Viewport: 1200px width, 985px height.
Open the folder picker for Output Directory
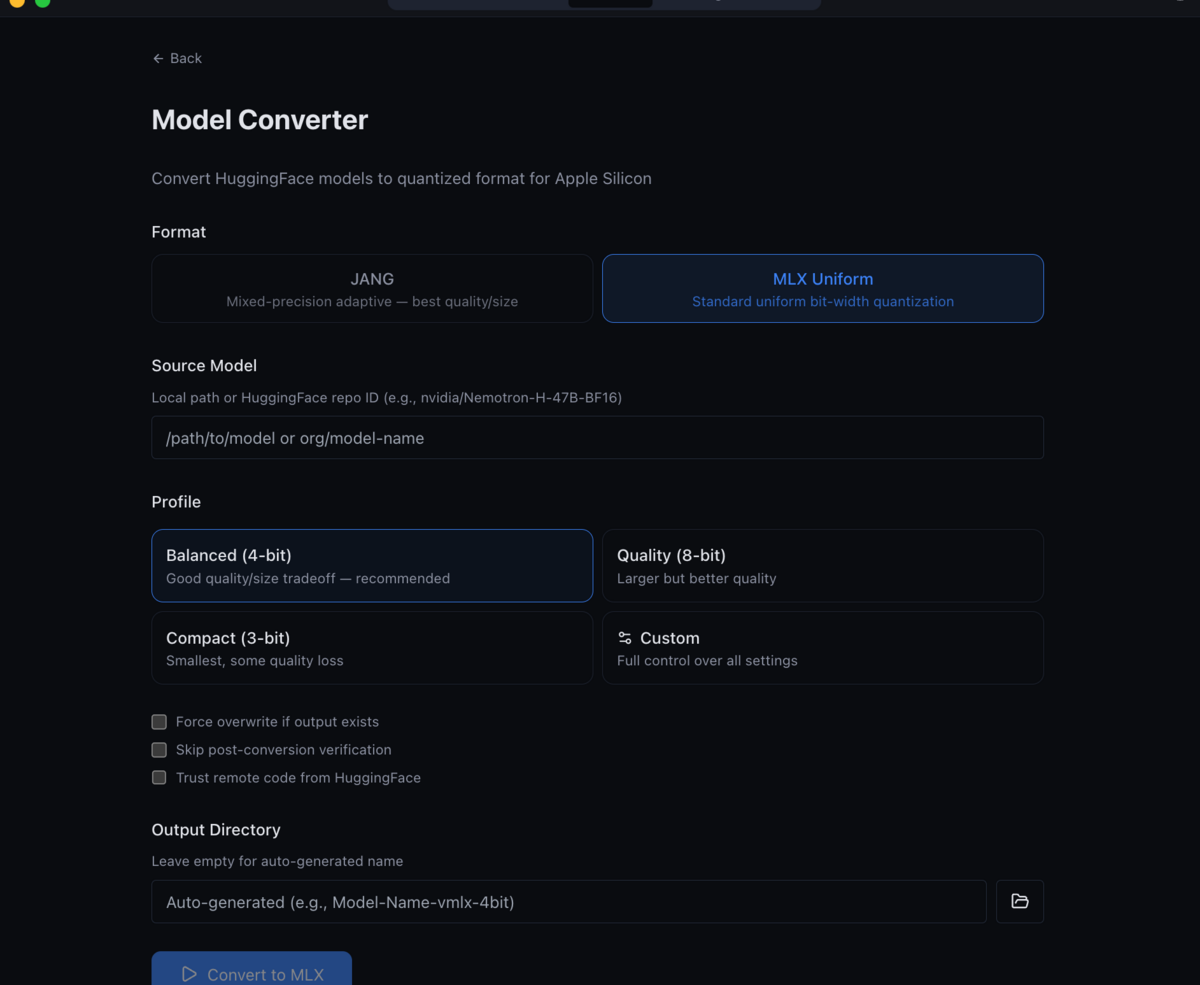[1019, 901]
